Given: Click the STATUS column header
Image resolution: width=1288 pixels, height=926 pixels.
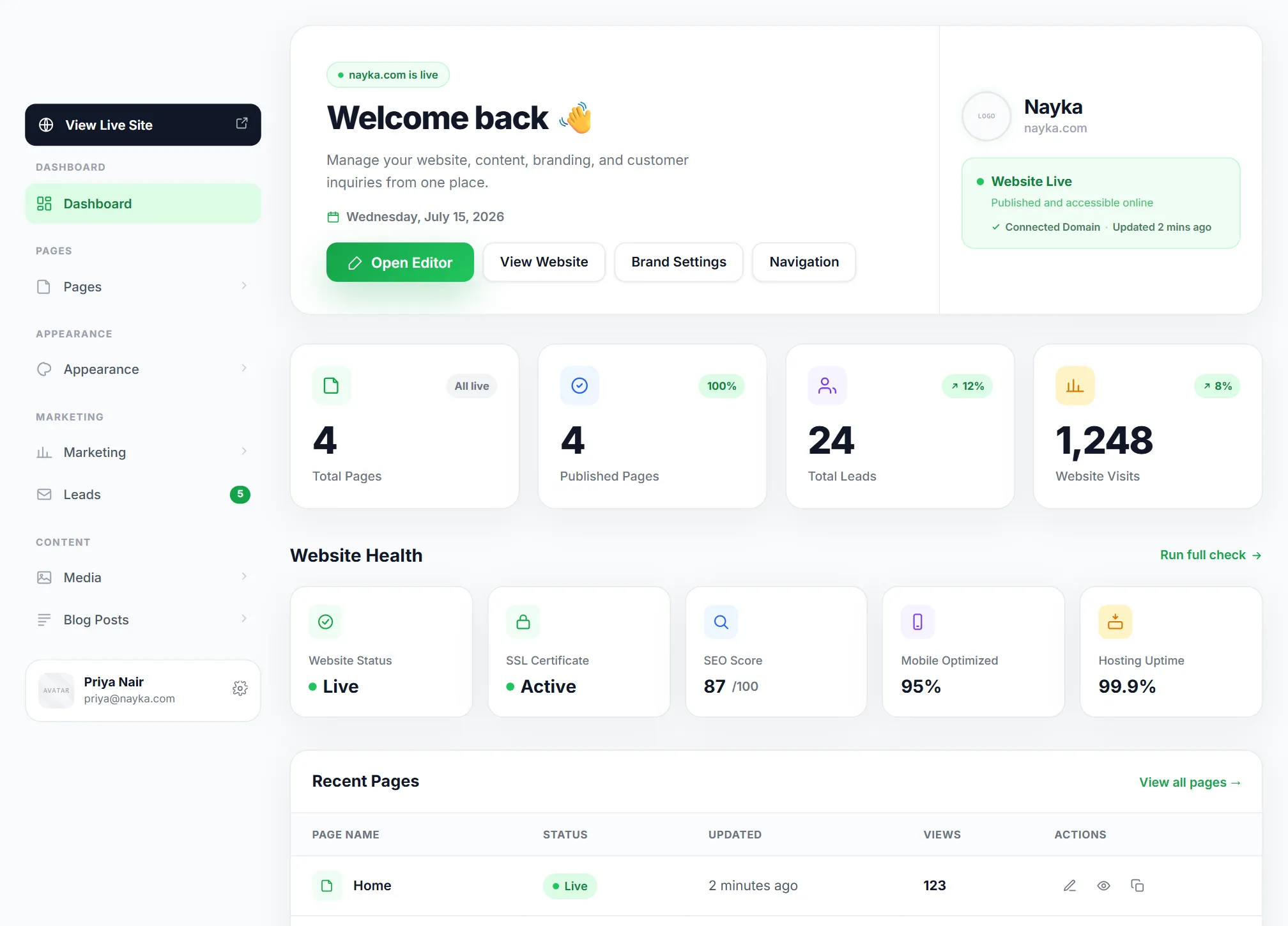Looking at the screenshot, I should (565, 835).
